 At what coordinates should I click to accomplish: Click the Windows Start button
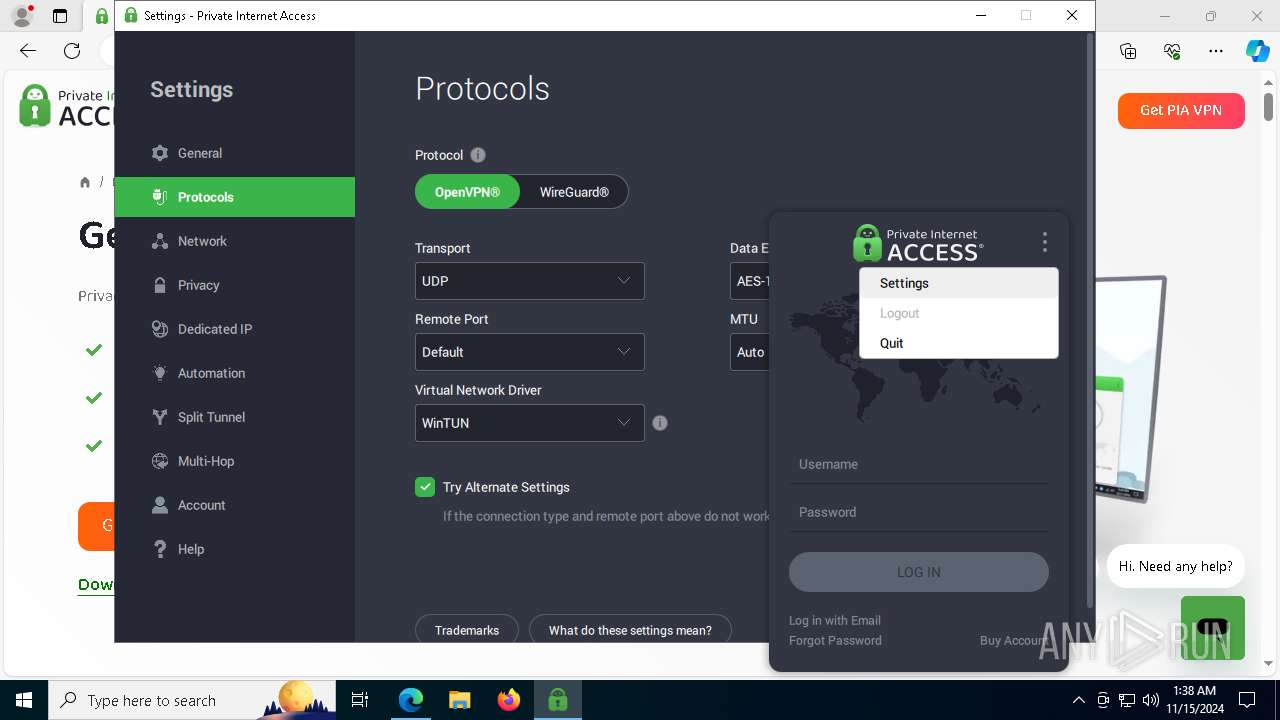[x=23, y=700]
